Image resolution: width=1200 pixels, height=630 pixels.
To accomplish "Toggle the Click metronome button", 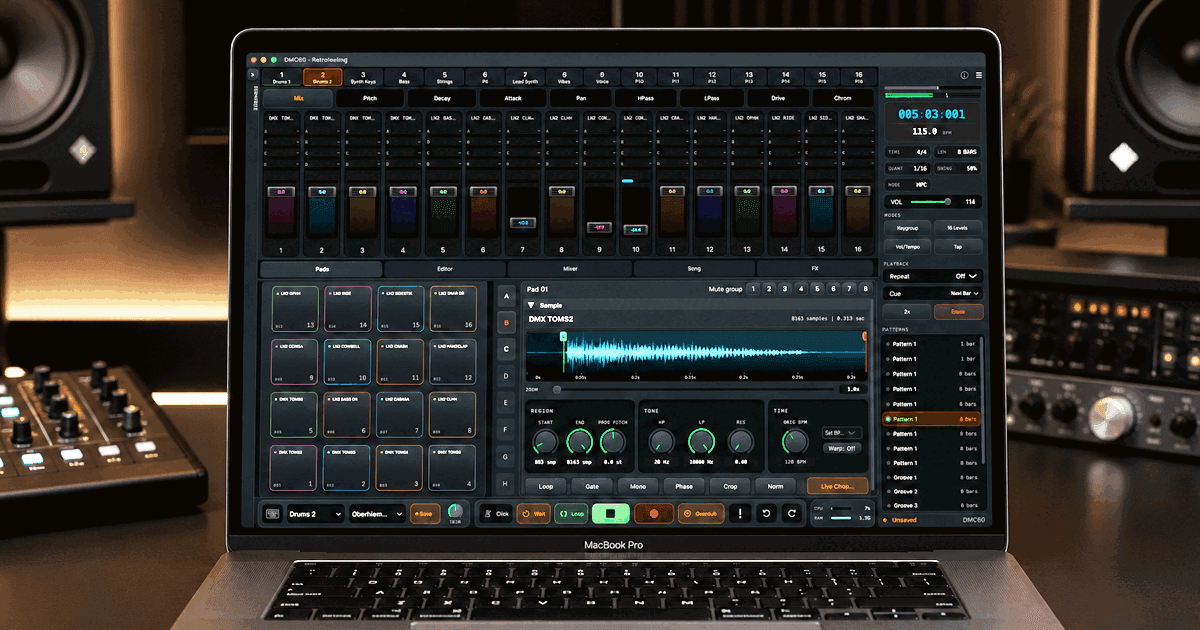I will click(x=495, y=513).
